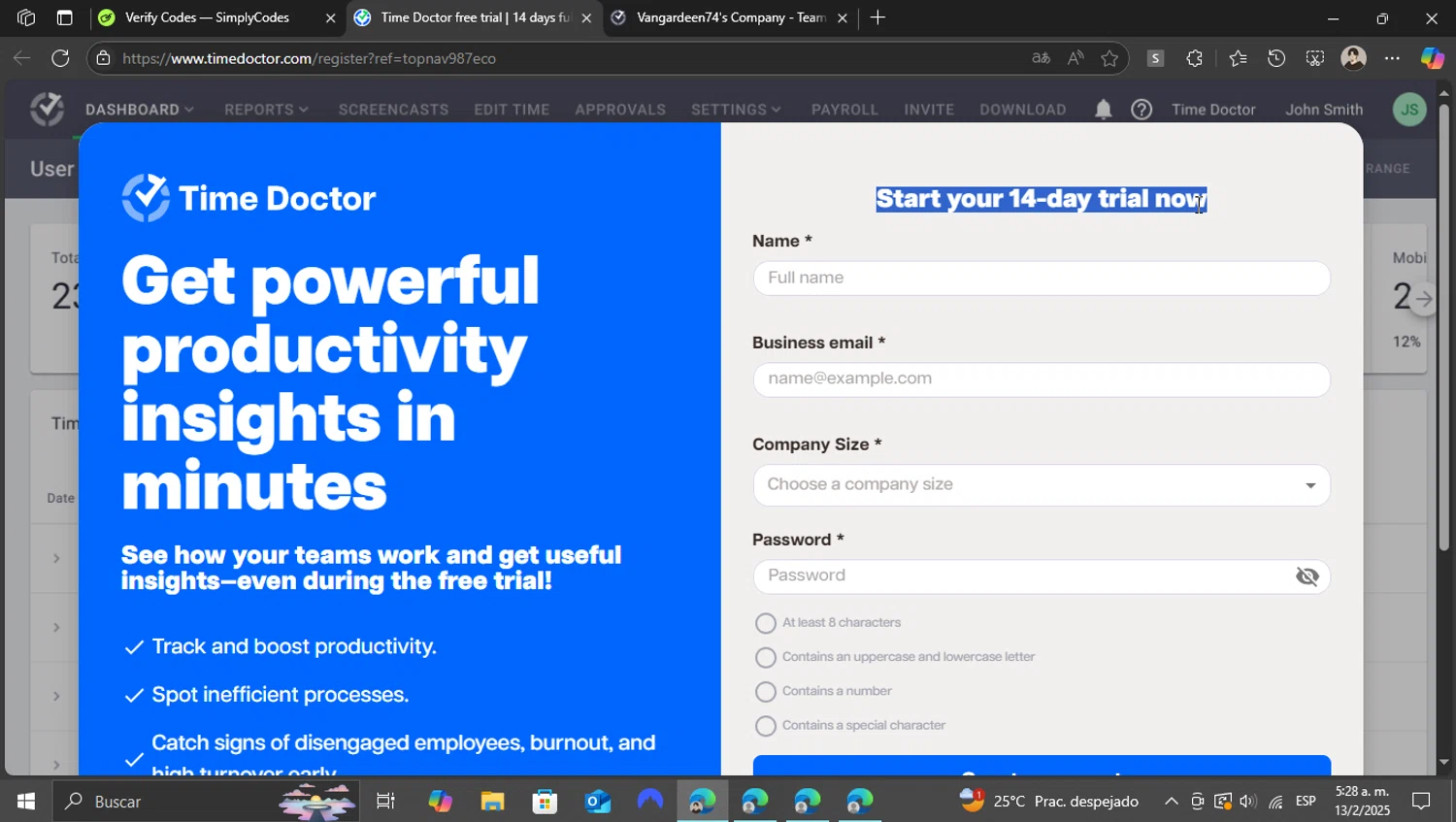The height and width of the screenshot is (822, 1456).
Task: Add page to favorites star icon
Action: [x=1109, y=58]
